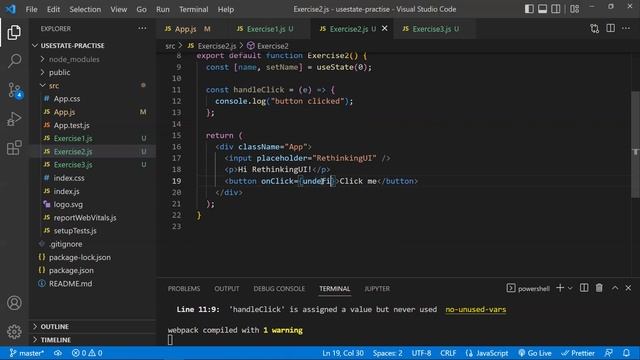Viewport: 640px width, 360px height.
Task: Click the feedback icon in status bar
Action: click(x=609, y=353)
